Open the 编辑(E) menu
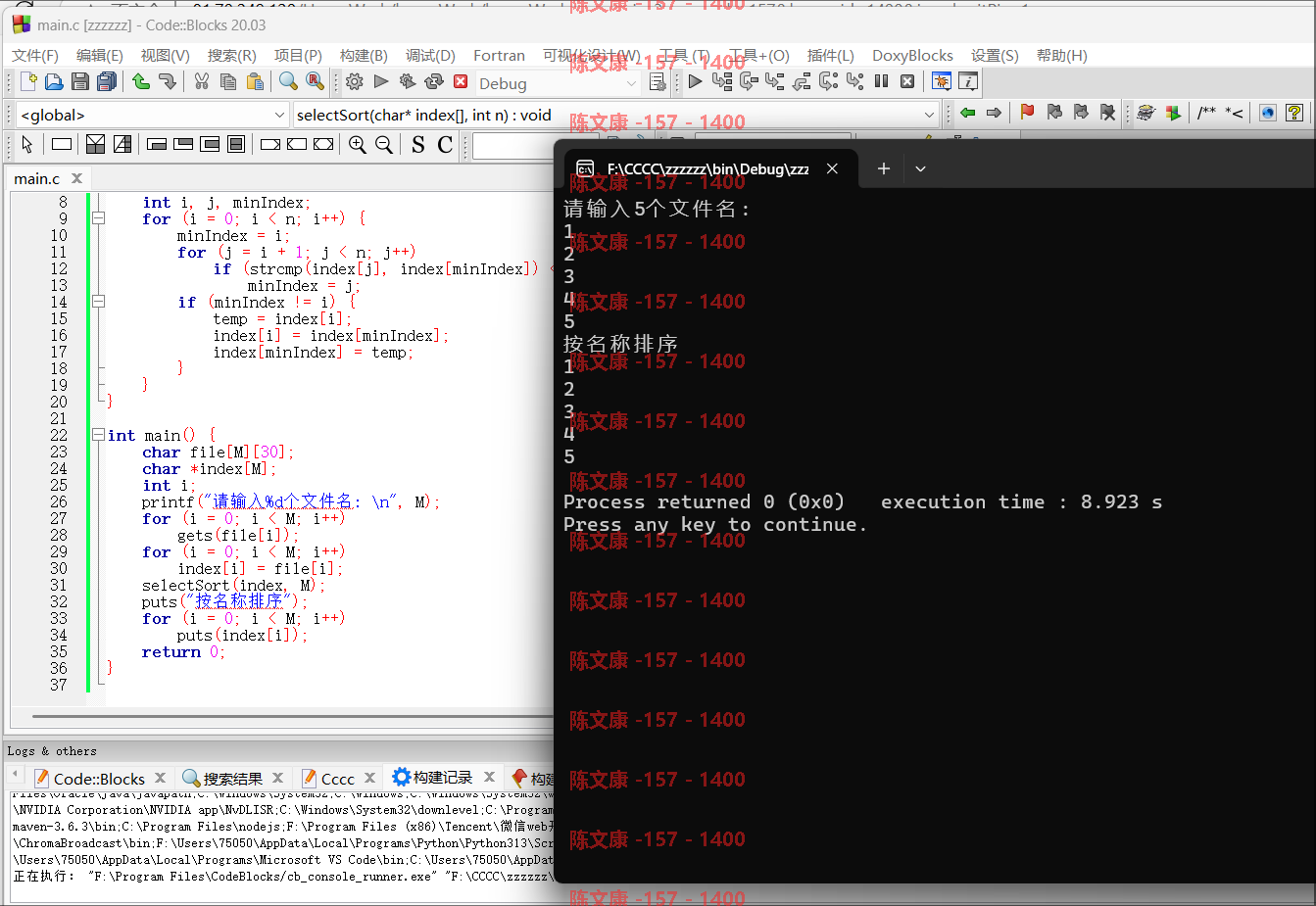1316x906 pixels. tap(100, 56)
